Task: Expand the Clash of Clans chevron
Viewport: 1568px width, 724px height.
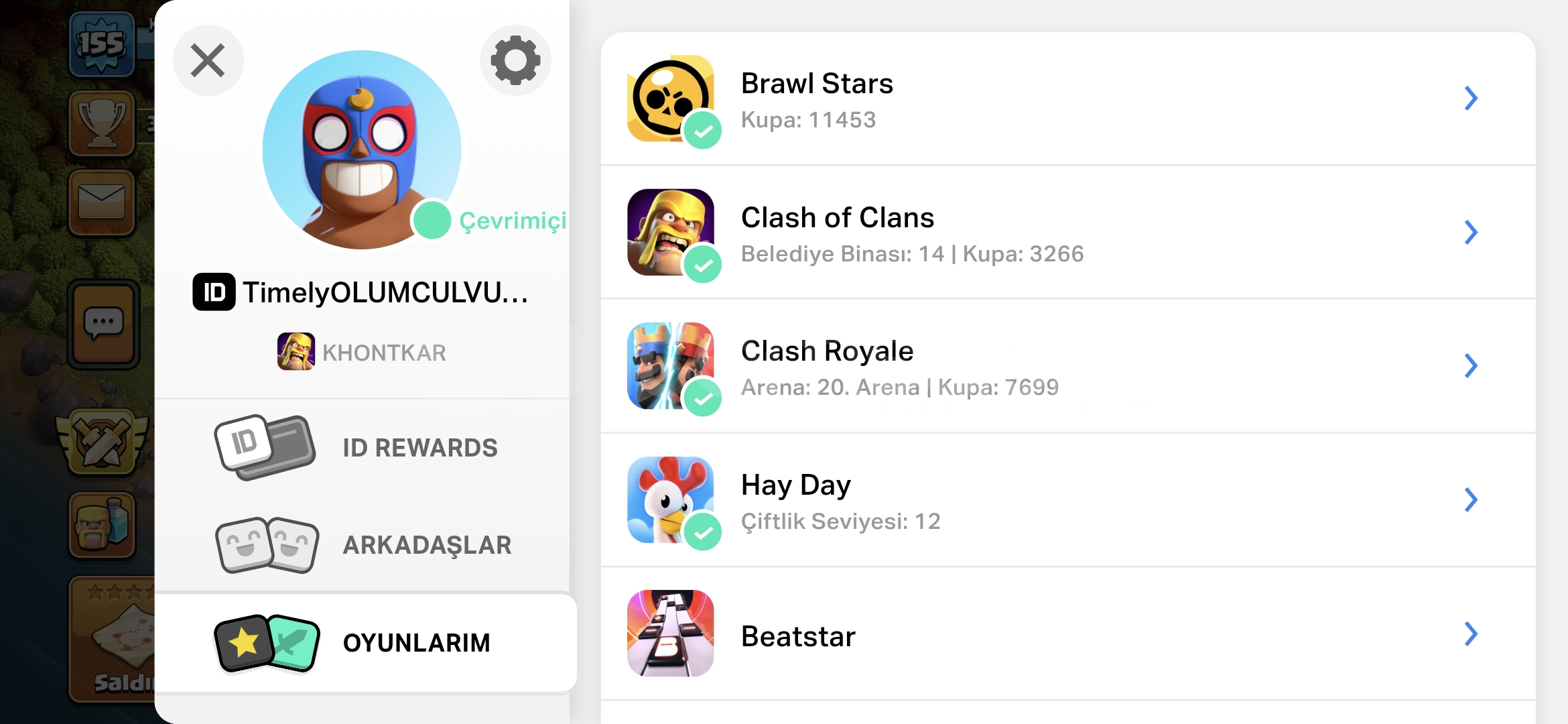Action: coord(1471,232)
